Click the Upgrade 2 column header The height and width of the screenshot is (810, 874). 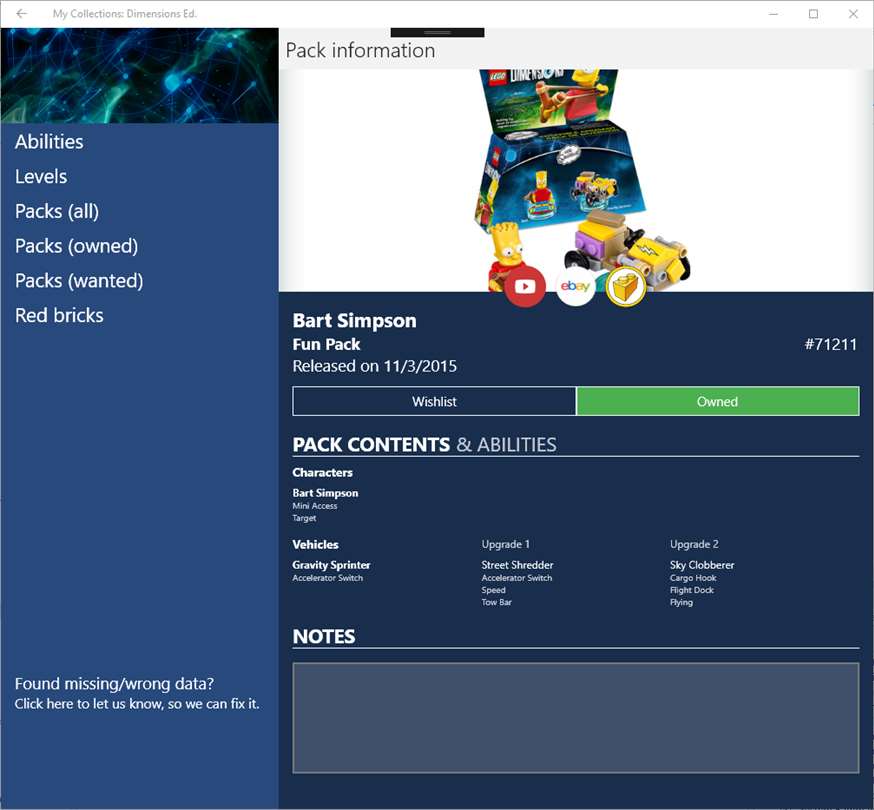[694, 544]
